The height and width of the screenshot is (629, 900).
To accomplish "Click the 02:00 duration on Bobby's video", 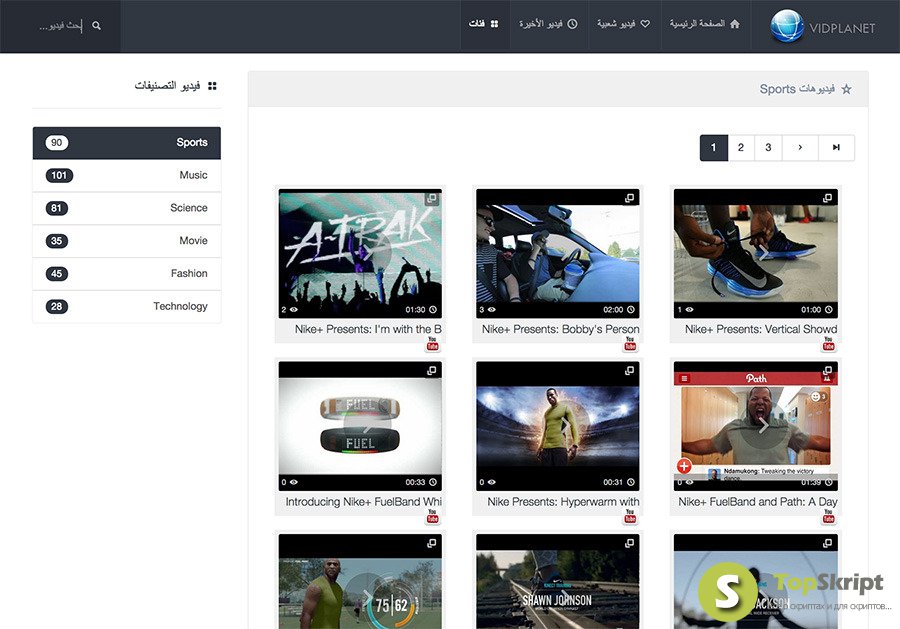I will click(613, 310).
